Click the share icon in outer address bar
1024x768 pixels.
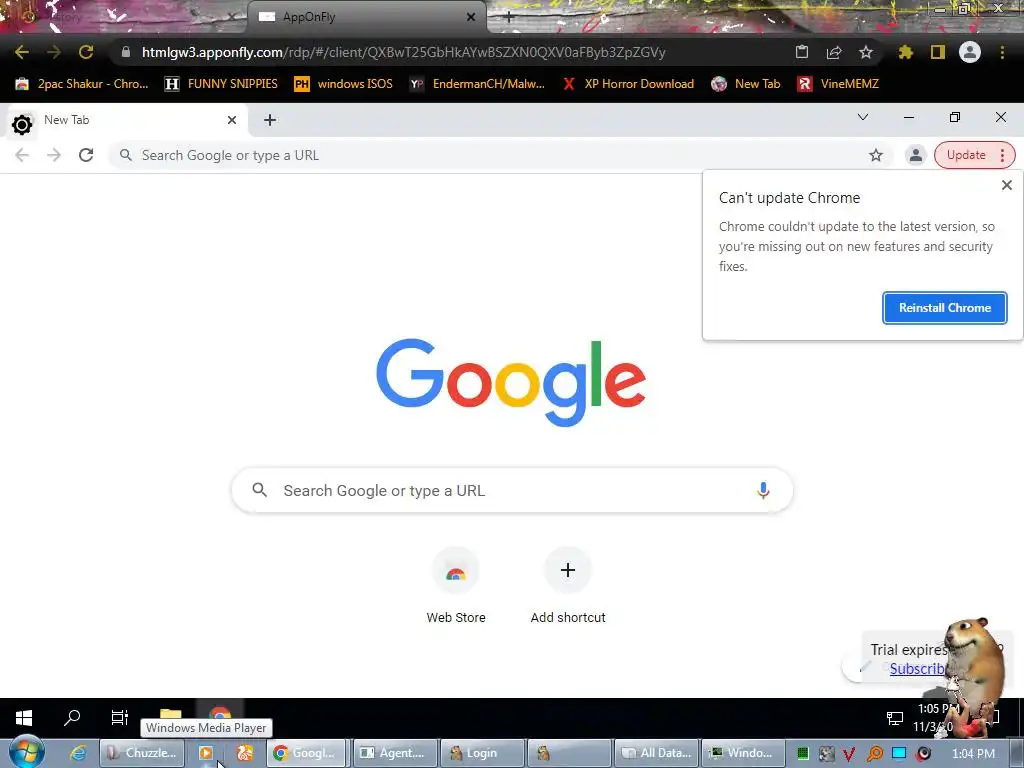[834, 52]
